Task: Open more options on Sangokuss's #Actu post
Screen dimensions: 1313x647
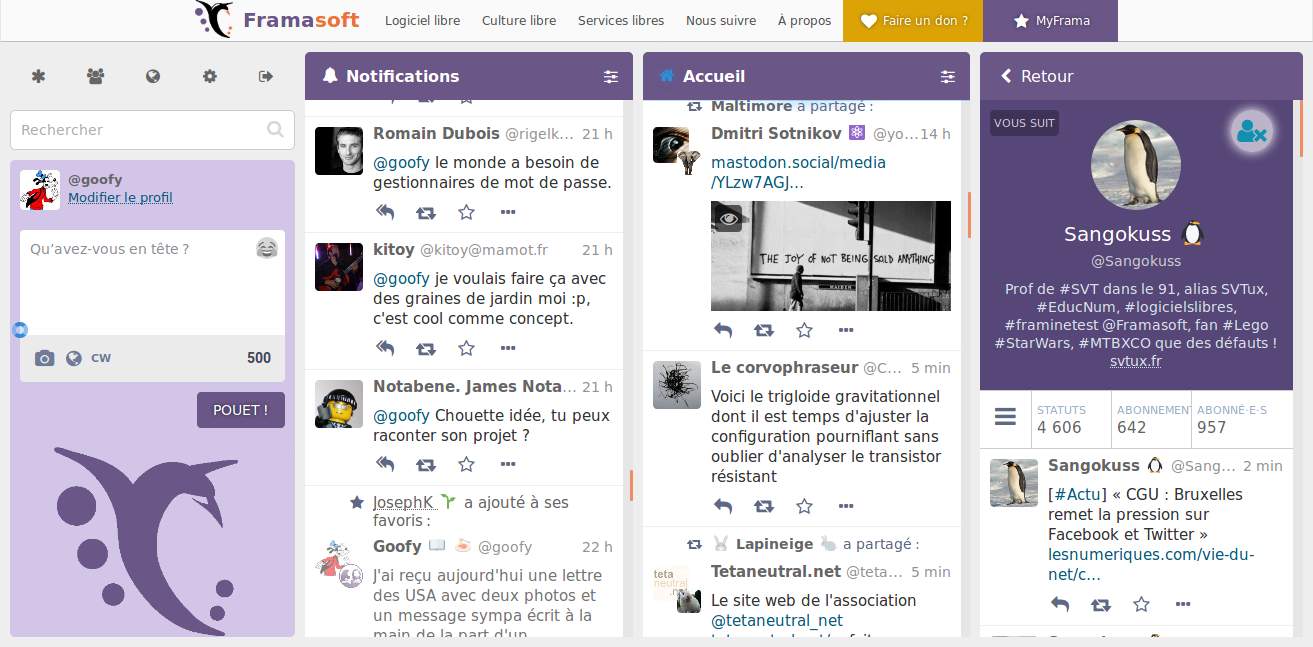Action: 1183,604
